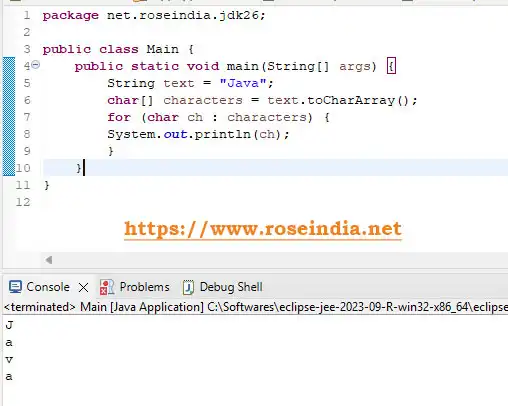Click line number 5 in the gutter
508x406 pixels.
tap(27, 83)
